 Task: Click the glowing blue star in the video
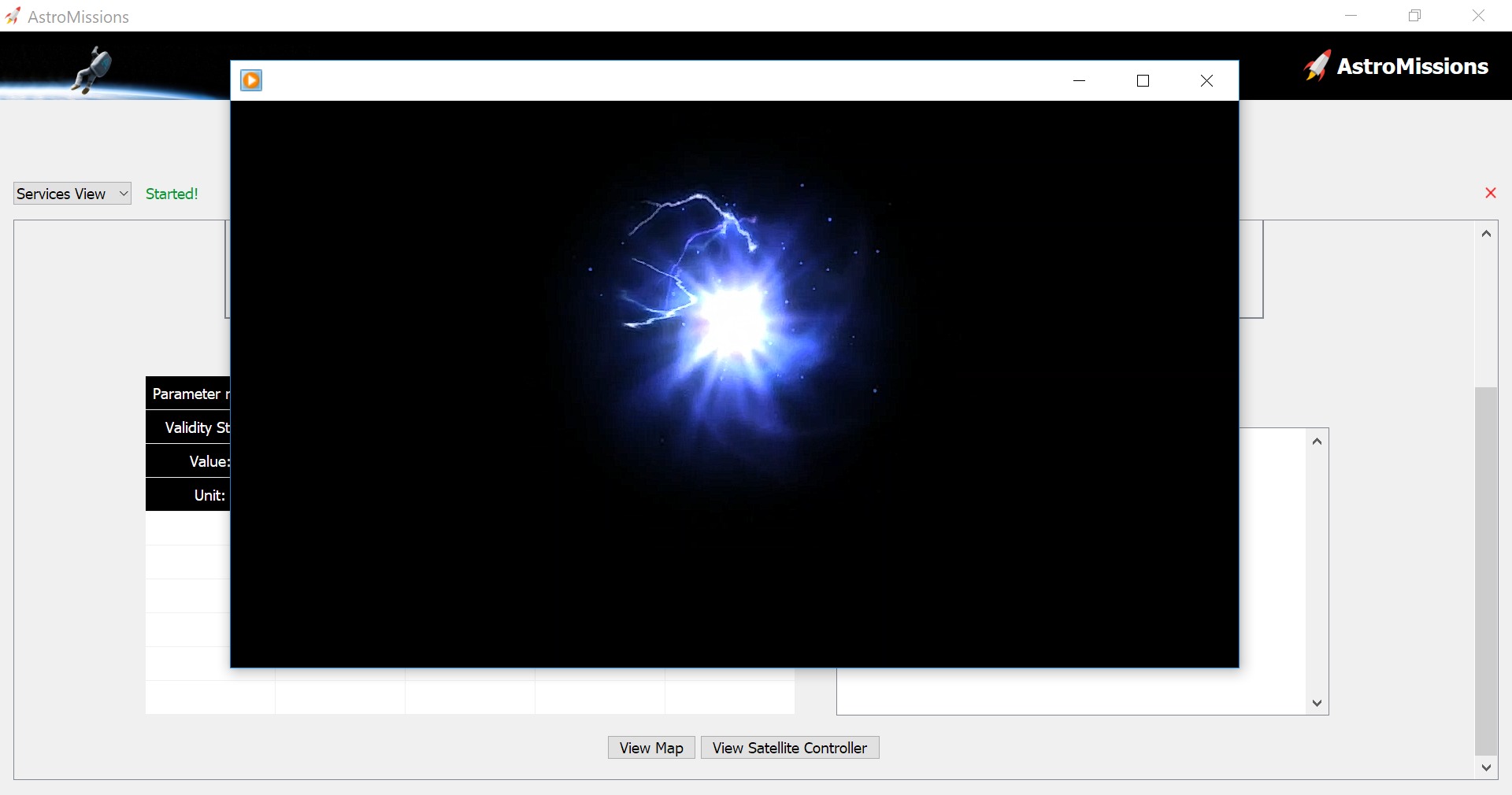pyautogui.click(x=732, y=319)
